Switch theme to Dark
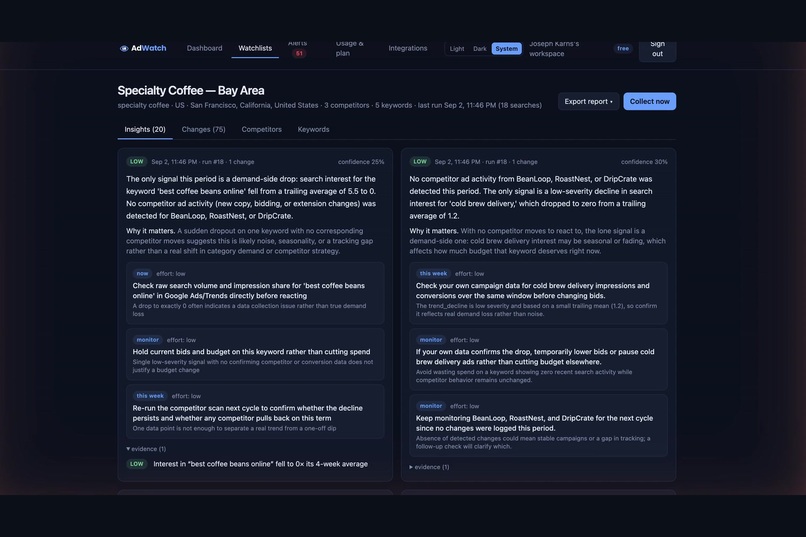This screenshot has width=806, height=537. pos(480,49)
